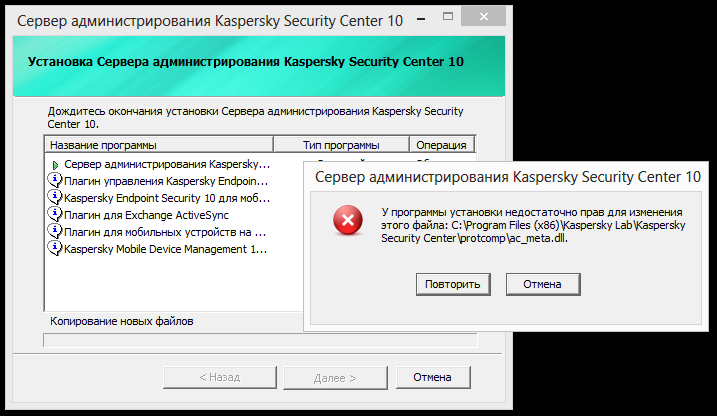
Task: Click info icon beside Плагин управления Kaspersky Endpoint
Action: point(55,180)
